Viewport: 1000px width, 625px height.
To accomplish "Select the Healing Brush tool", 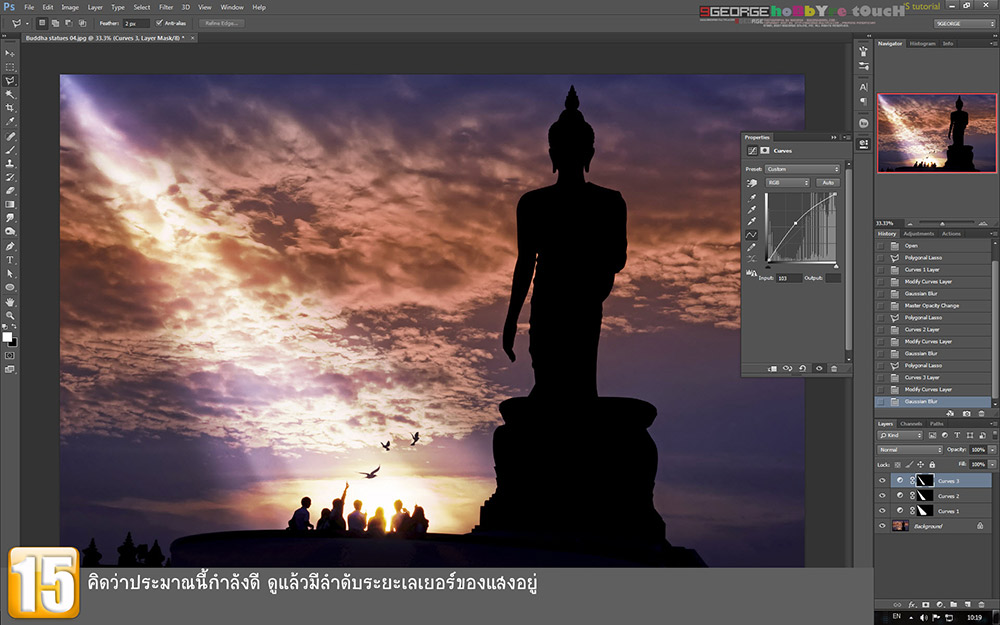I will tap(10, 136).
